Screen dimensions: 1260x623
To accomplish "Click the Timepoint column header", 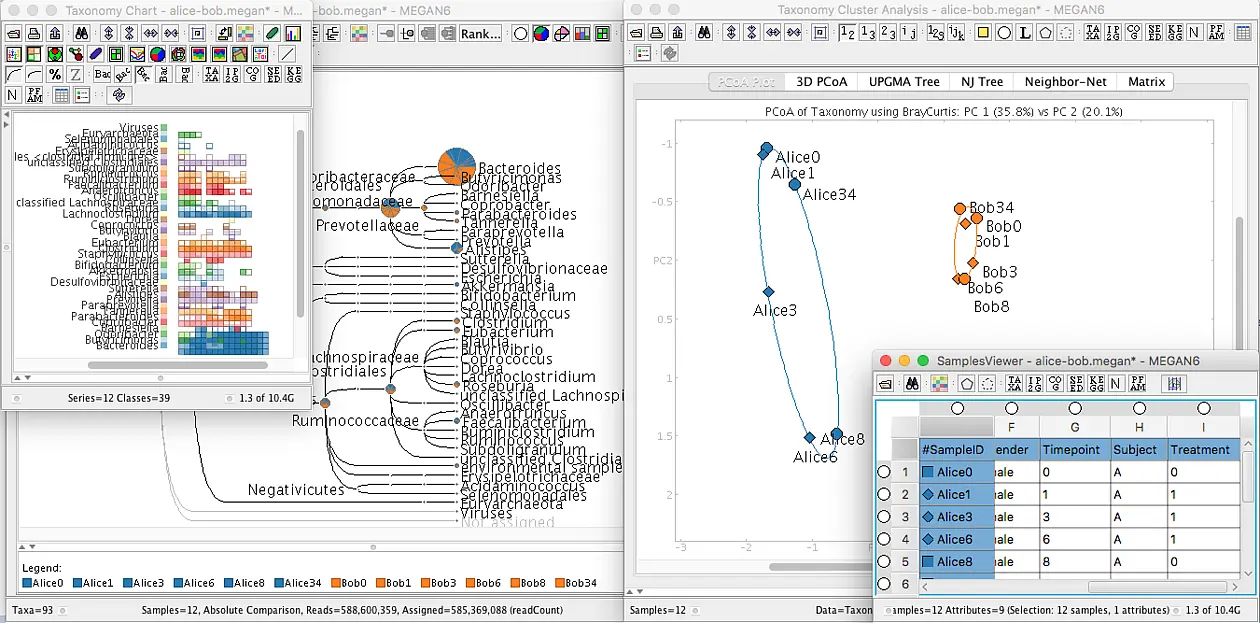I will click(1073, 450).
